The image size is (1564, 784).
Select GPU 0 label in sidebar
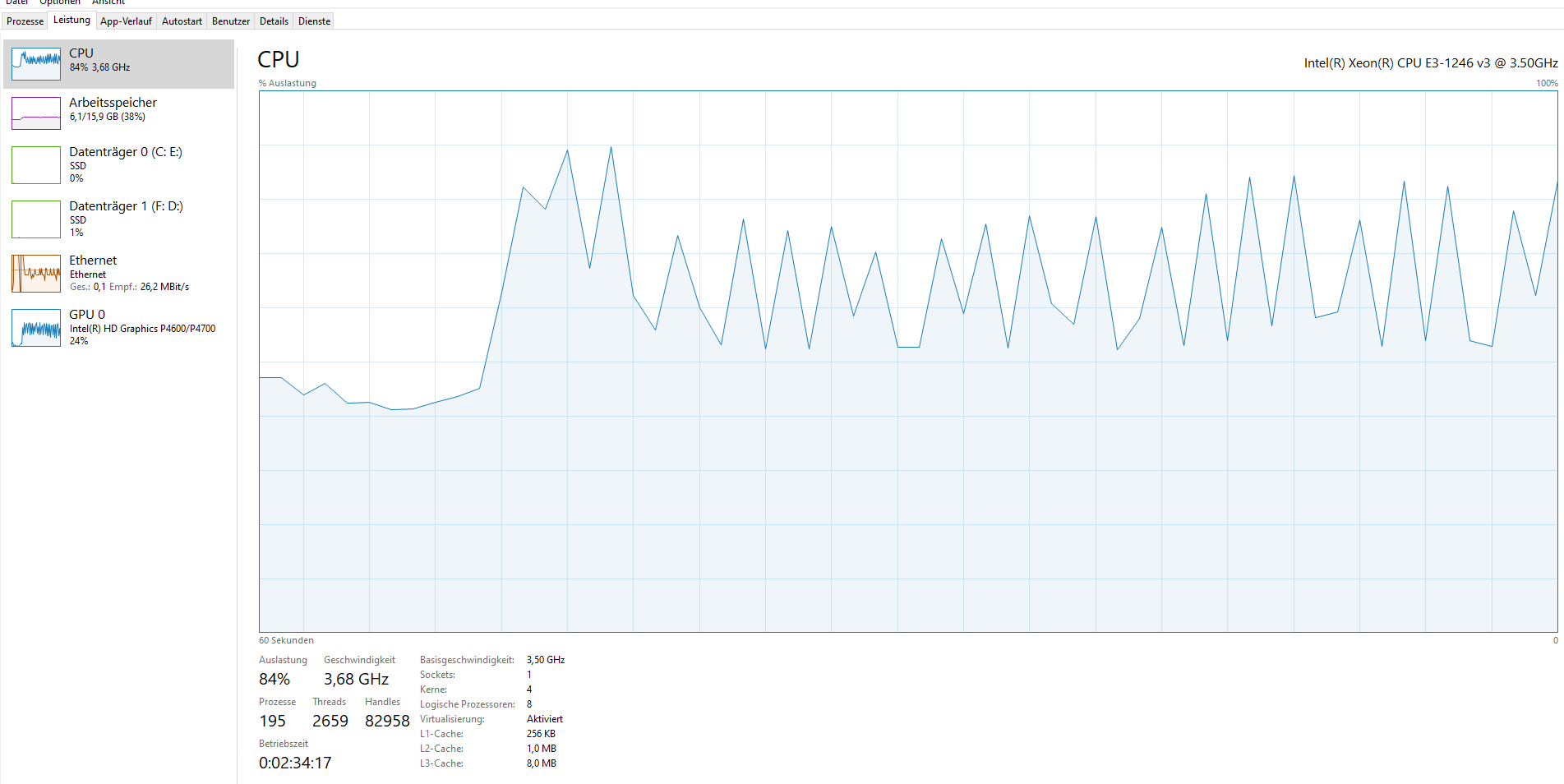pyautogui.click(x=87, y=314)
